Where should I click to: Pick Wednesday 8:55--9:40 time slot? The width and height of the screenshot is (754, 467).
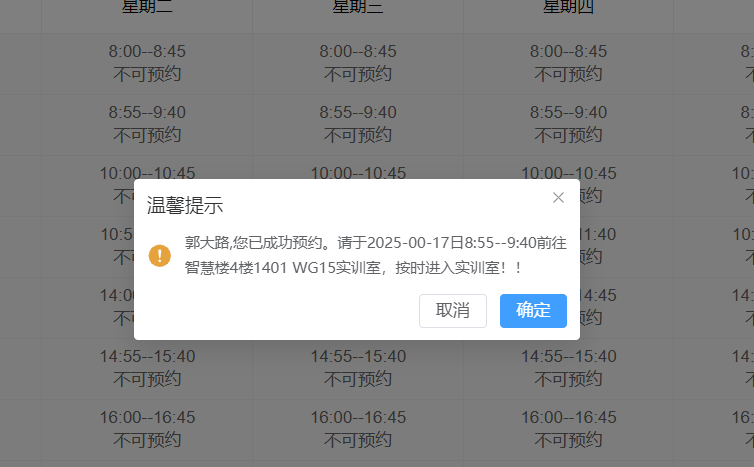pos(358,123)
